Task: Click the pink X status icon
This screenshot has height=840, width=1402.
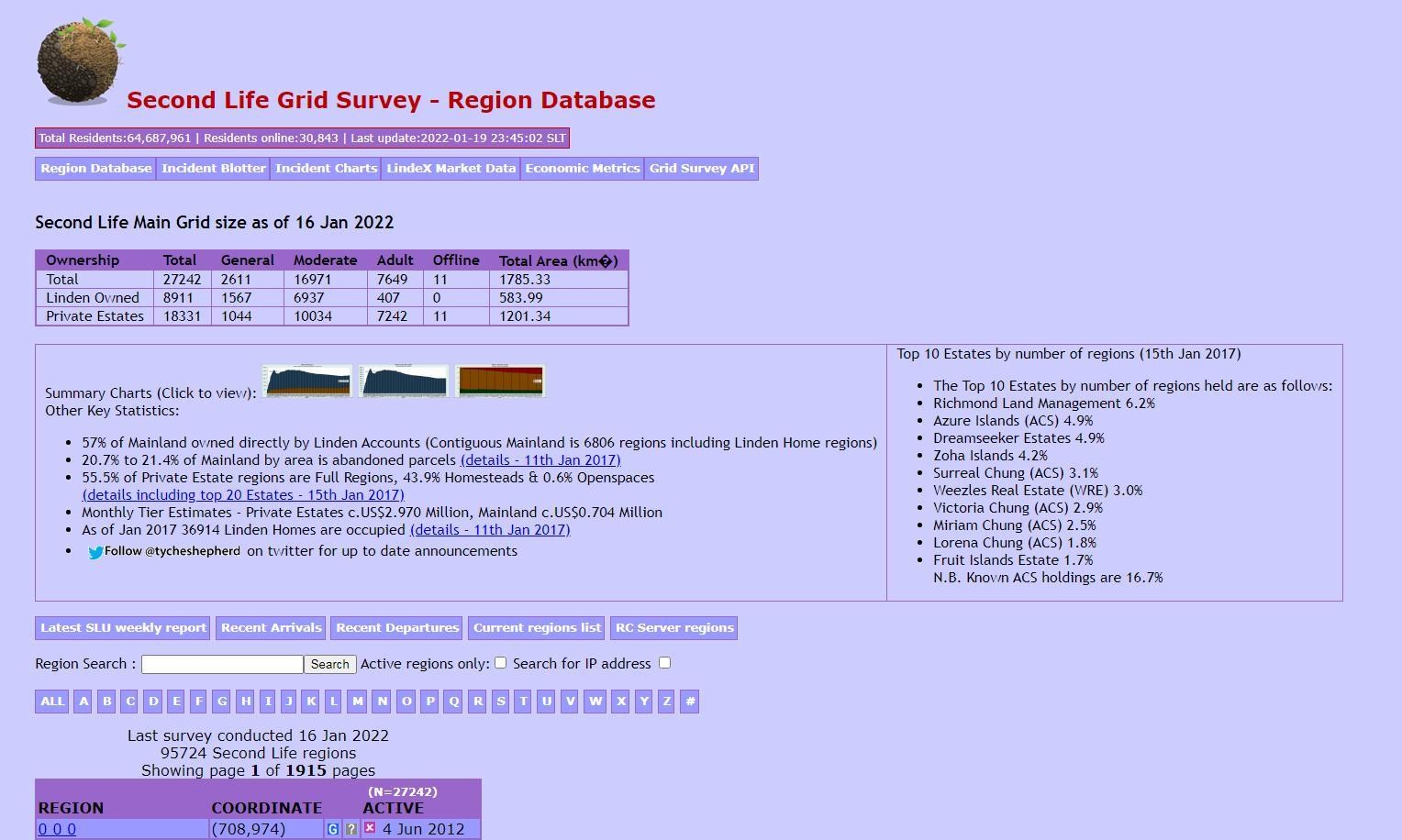Action: point(370,828)
